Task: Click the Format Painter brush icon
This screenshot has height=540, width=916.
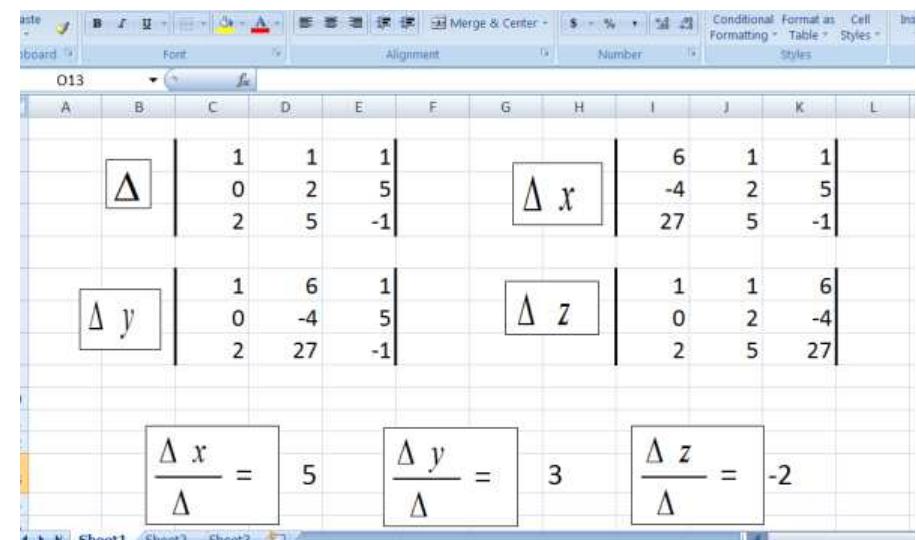Action: click(63, 27)
